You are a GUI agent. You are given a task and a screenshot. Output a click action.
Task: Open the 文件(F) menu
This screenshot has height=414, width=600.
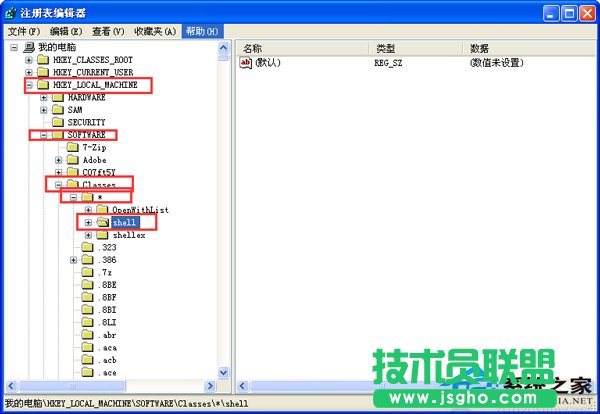pos(24,31)
